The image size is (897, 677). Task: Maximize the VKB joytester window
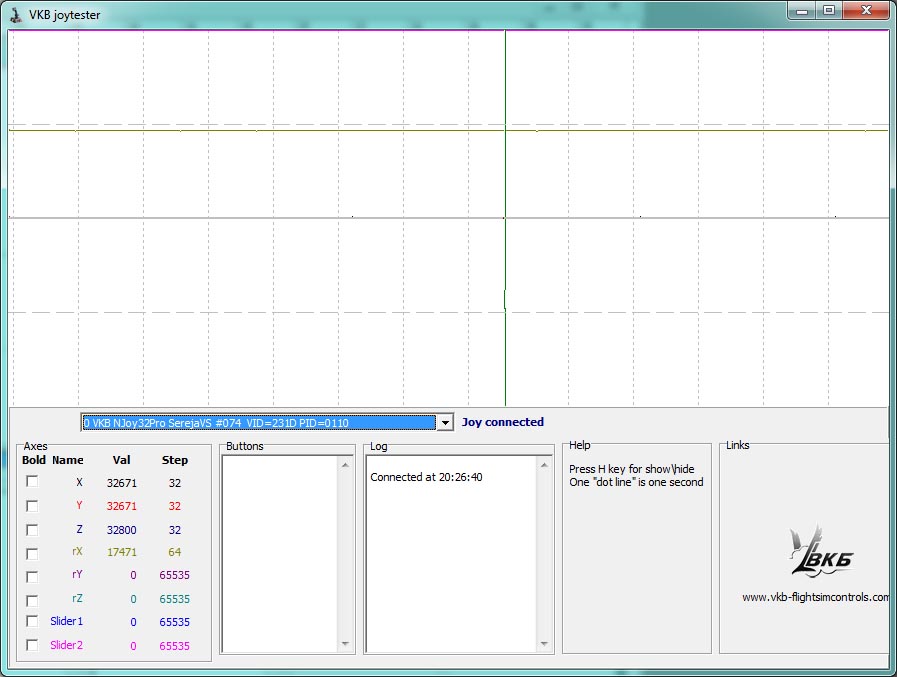pos(828,10)
